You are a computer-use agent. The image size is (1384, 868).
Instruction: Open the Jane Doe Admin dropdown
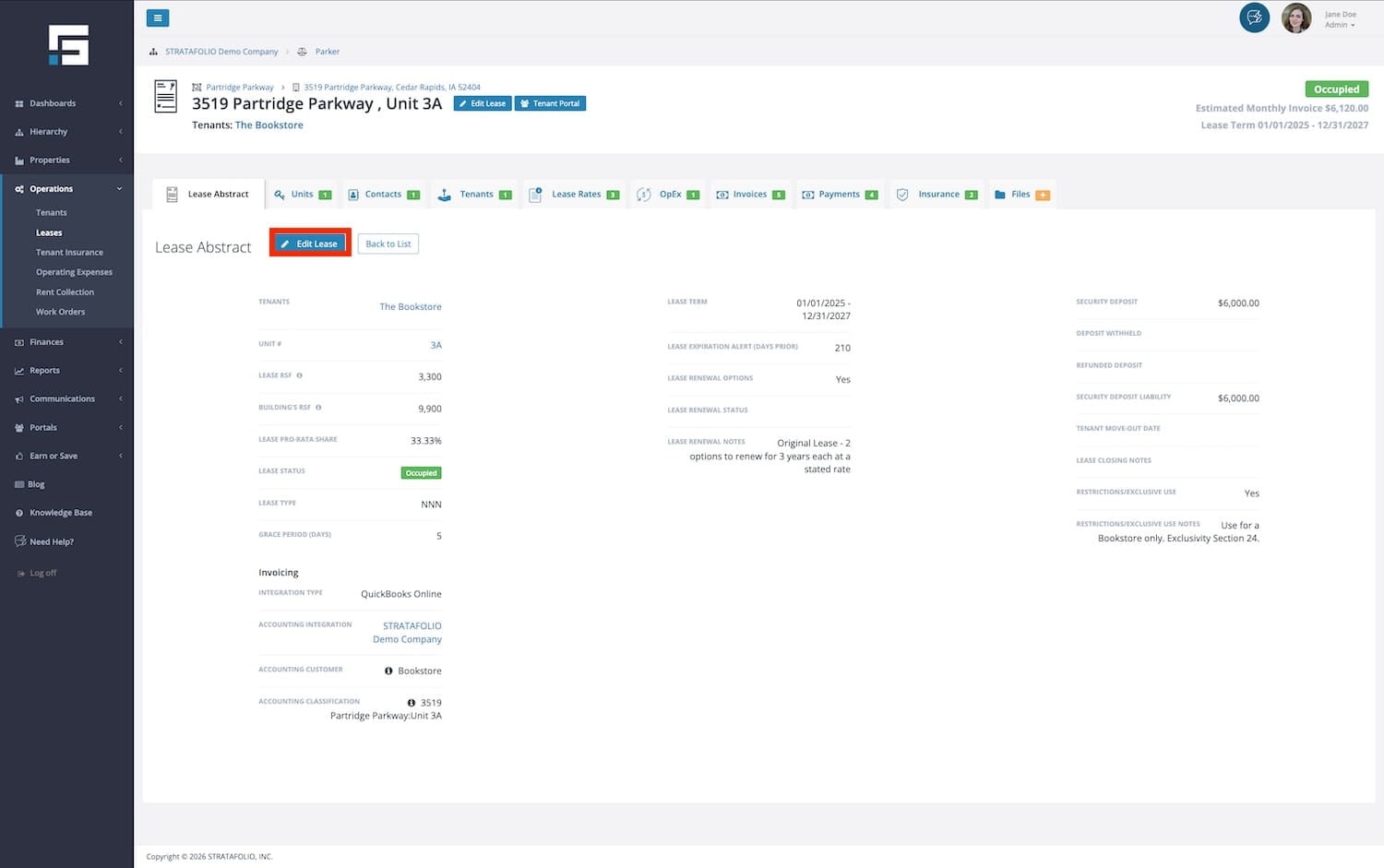(x=1341, y=19)
